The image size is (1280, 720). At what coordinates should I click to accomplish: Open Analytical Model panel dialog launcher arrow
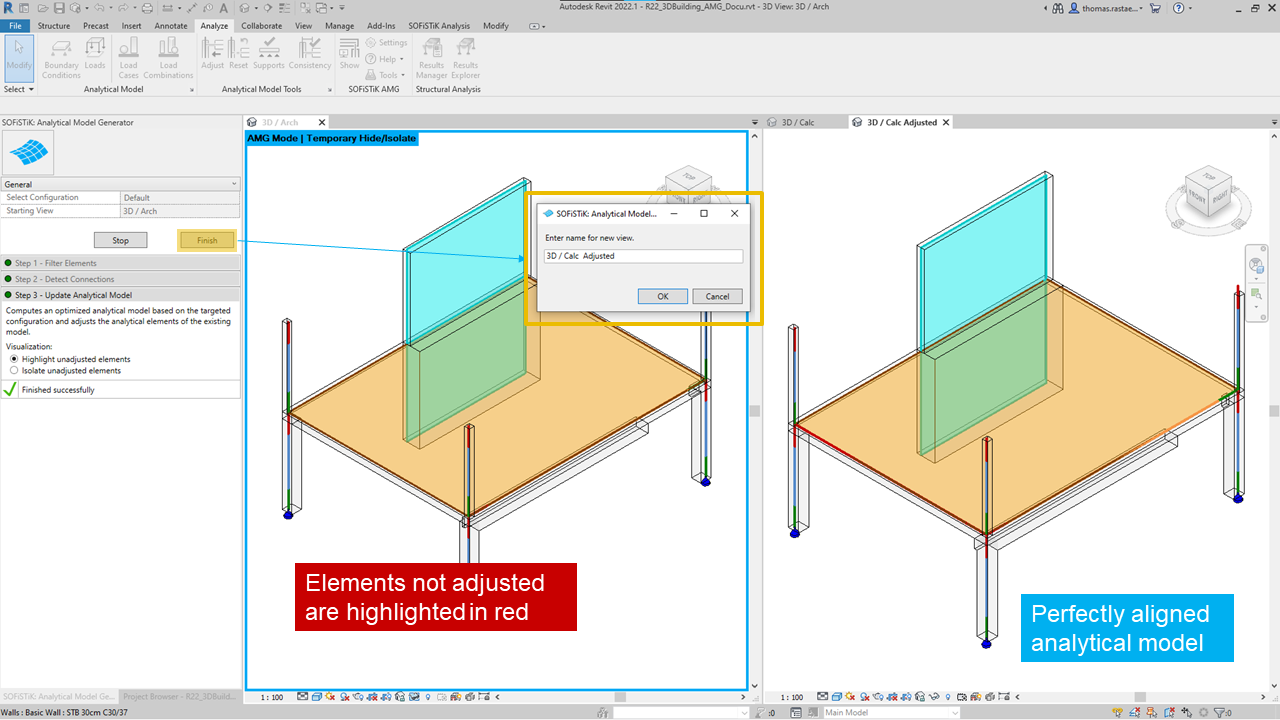point(192,90)
